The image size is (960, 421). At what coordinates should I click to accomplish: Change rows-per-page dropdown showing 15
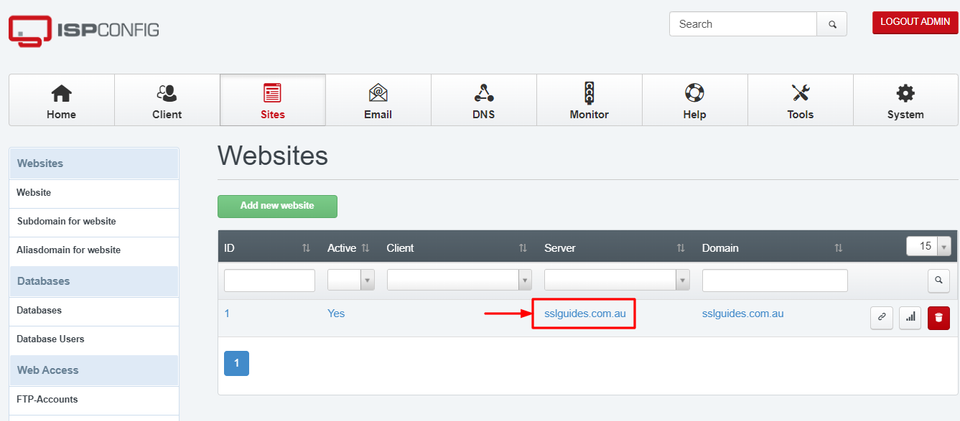click(x=927, y=246)
